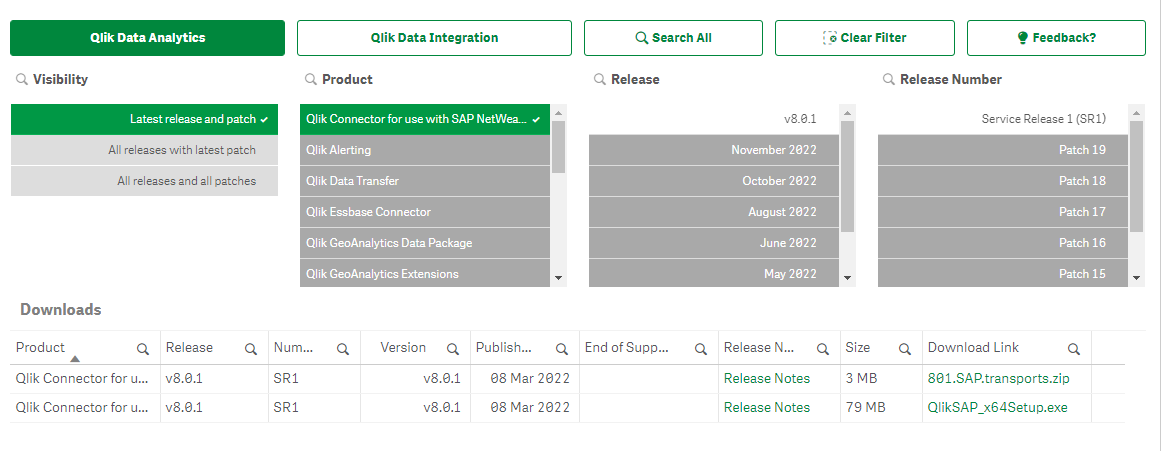Click the search icon in Download Link column
1161x451 pixels.
(1073, 349)
